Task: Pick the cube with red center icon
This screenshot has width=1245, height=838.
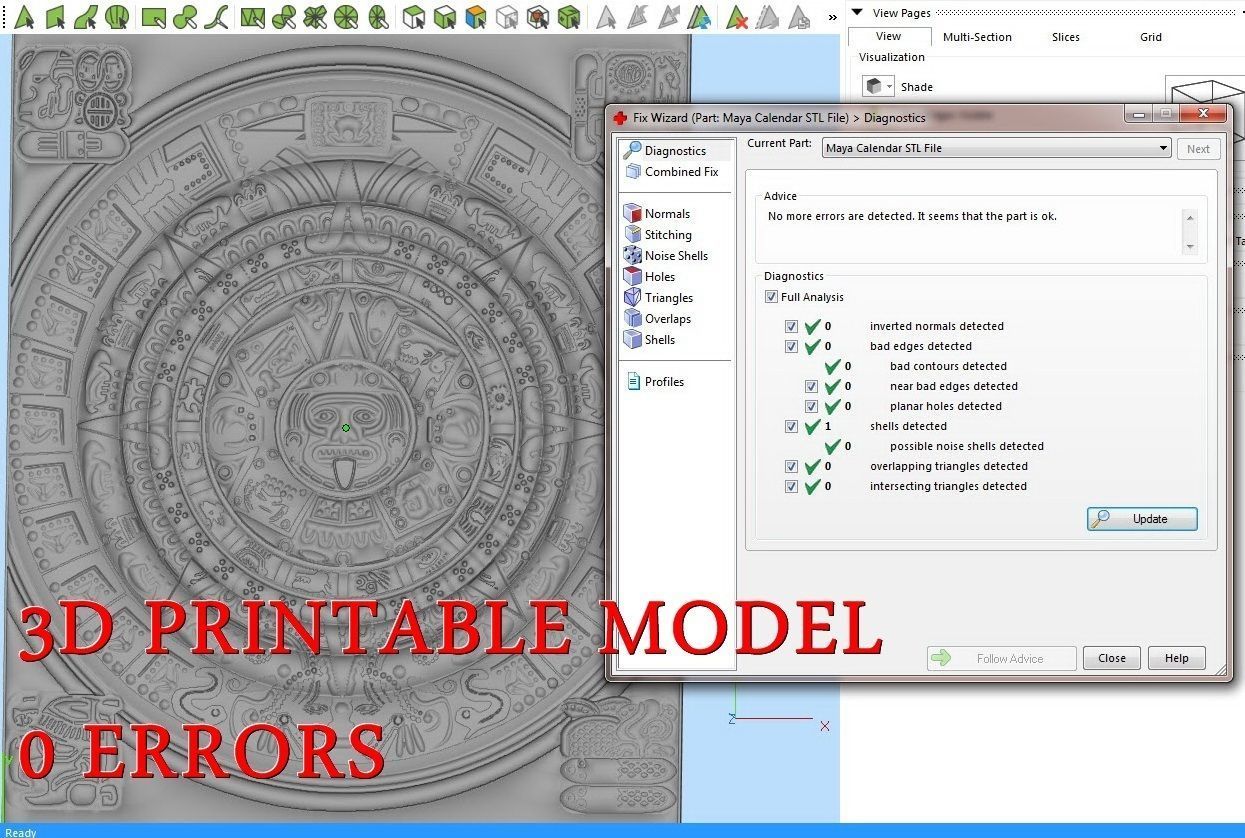Action: click(538, 17)
